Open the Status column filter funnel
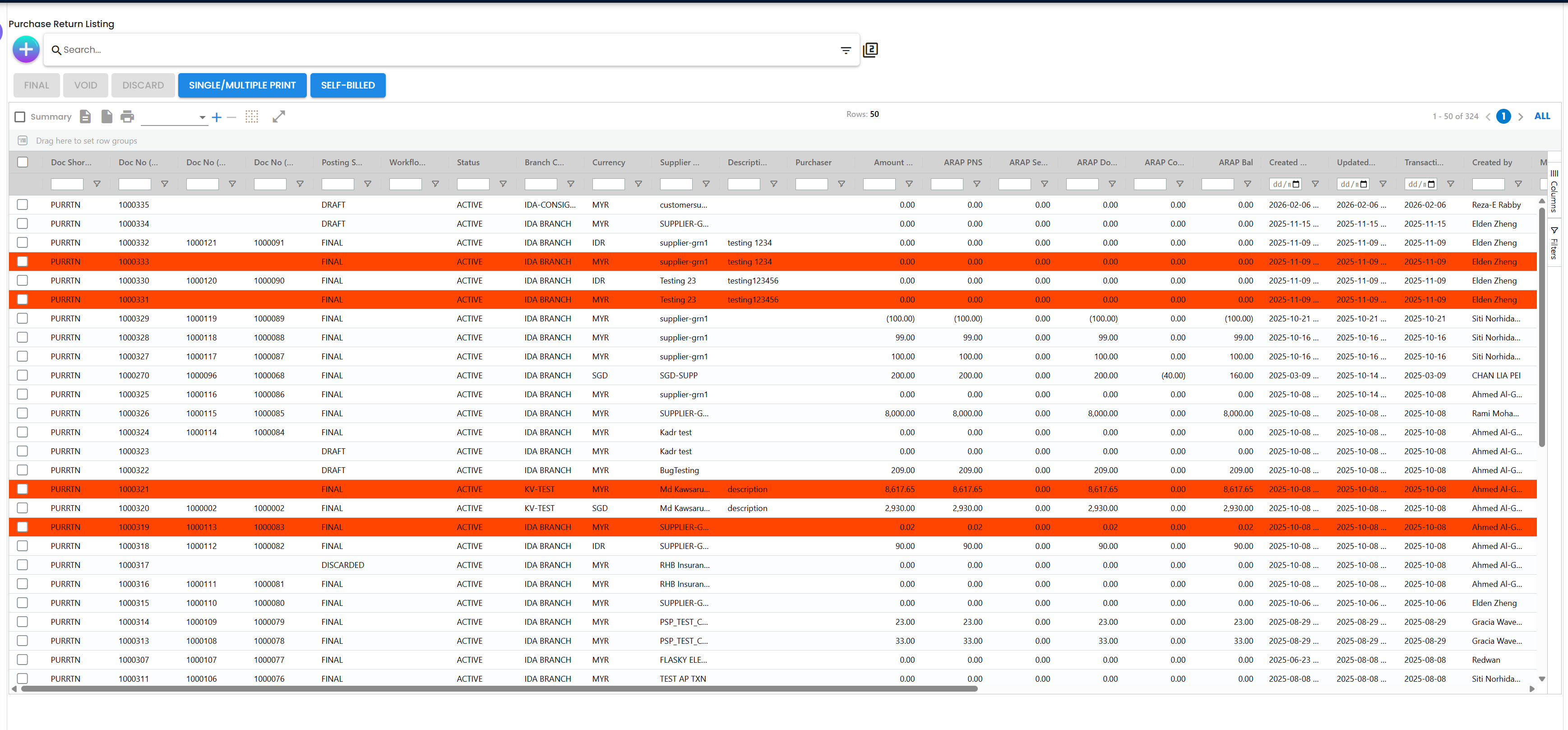This screenshot has width=1568, height=730. click(x=504, y=183)
